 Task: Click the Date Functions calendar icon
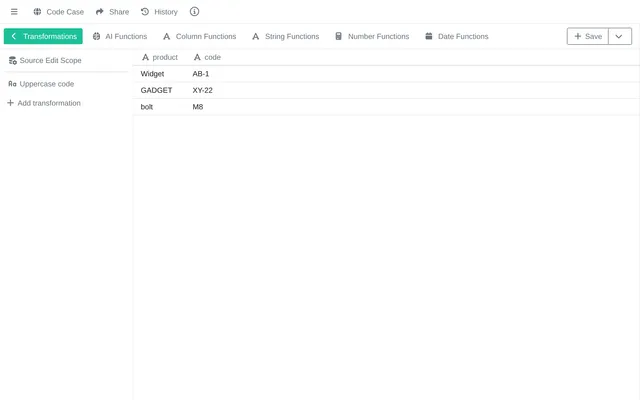pyautogui.click(x=429, y=36)
